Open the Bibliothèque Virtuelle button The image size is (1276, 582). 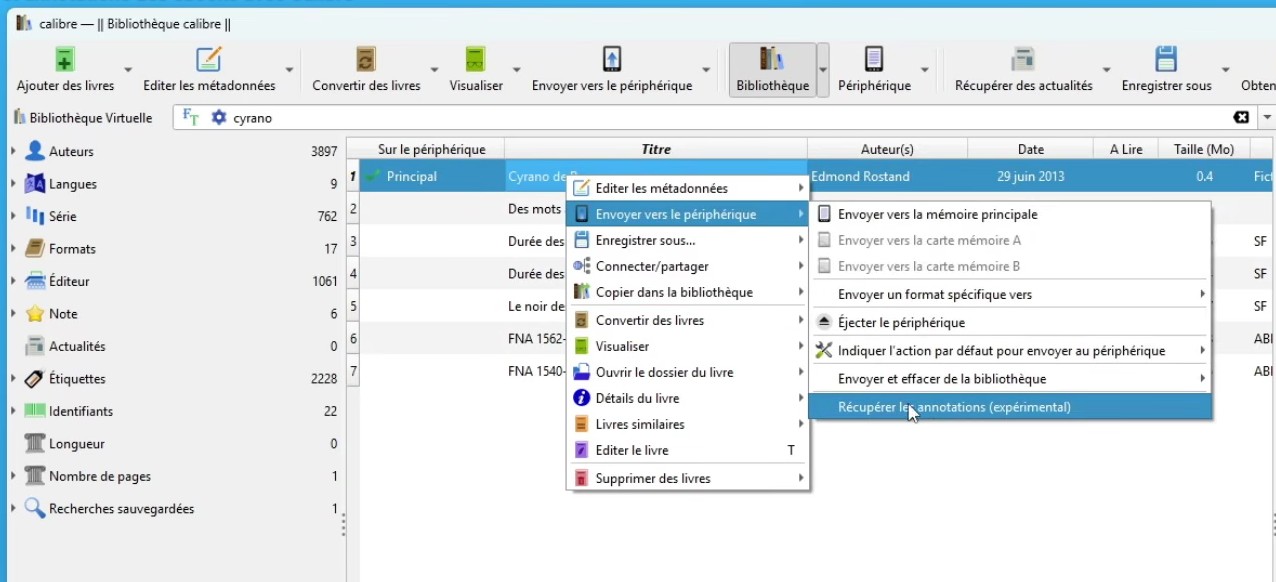83,118
